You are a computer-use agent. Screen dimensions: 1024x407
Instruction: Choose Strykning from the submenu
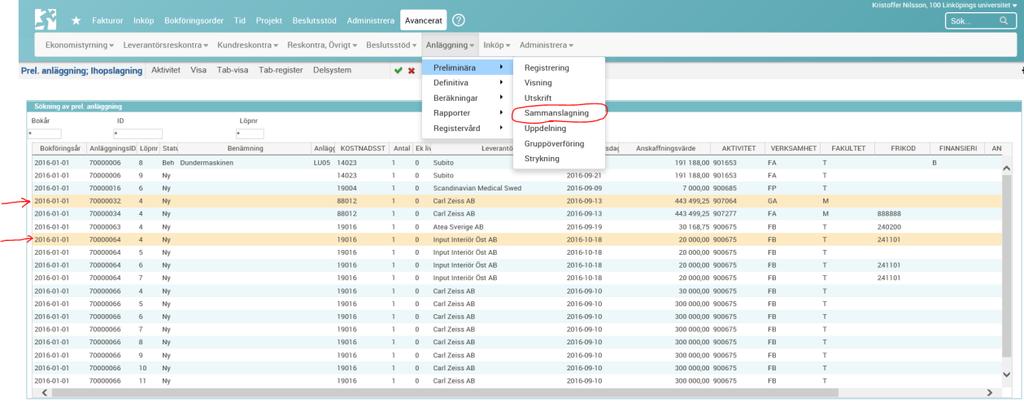click(542, 158)
